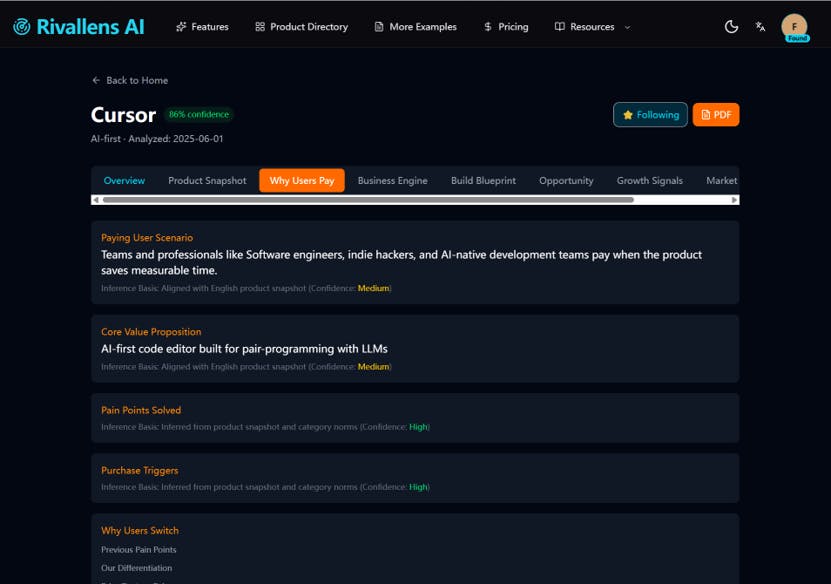Click High confidence under Pain Points Solved
Image resolution: width=831 pixels, height=584 pixels.
point(418,427)
